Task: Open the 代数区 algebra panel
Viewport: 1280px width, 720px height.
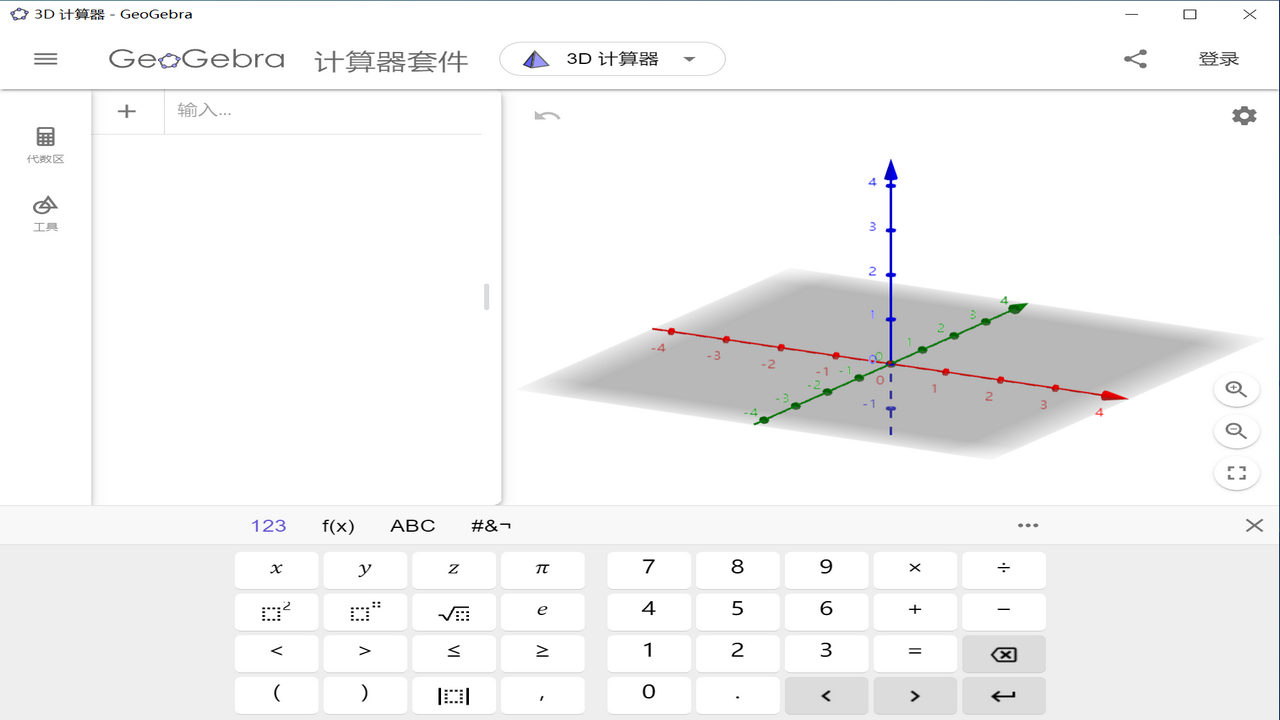Action: [44, 142]
